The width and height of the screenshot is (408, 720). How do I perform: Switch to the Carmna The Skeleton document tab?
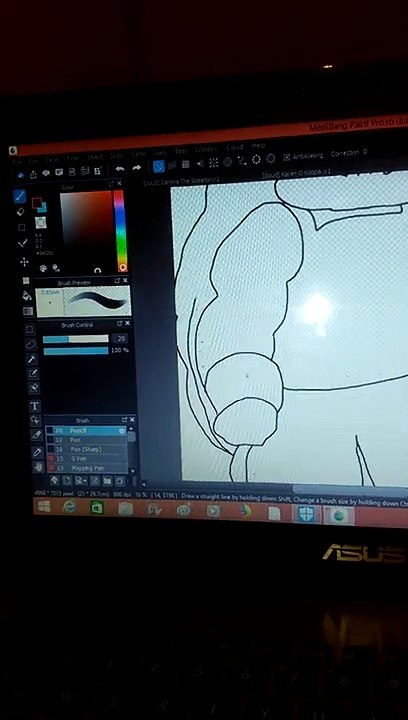click(x=182, y=181)
